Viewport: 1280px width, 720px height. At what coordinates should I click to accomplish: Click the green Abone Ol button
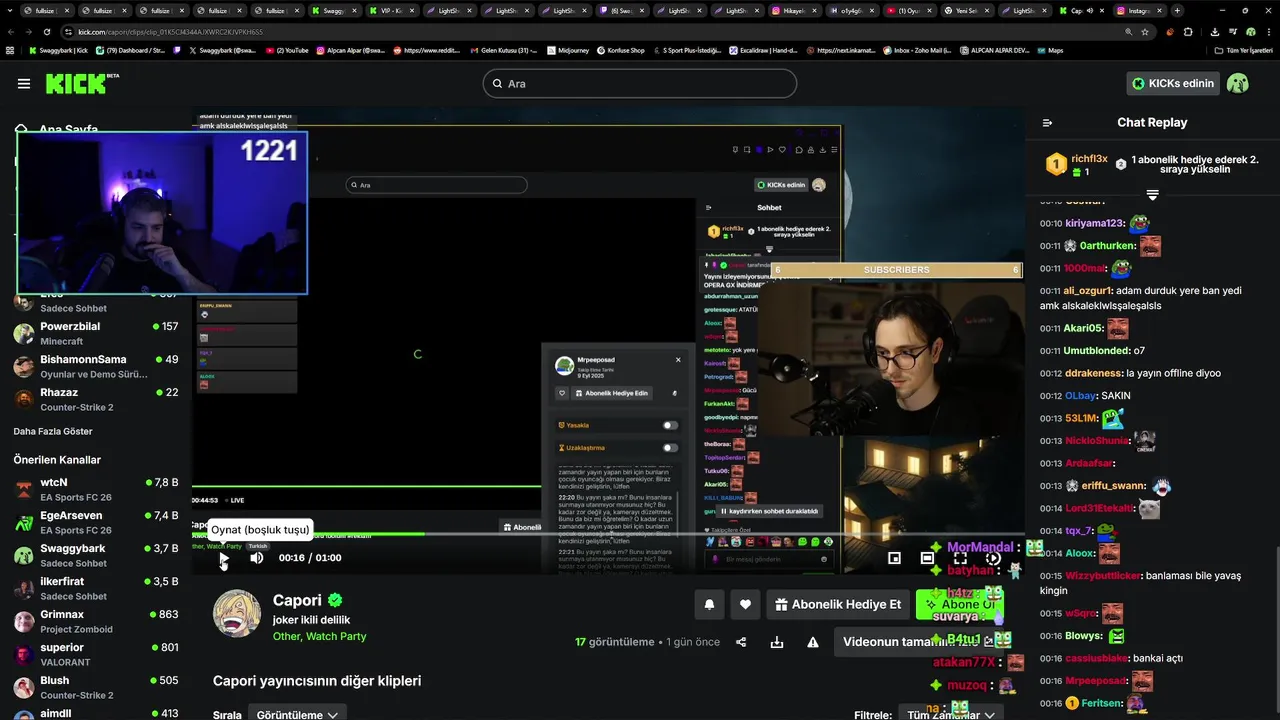[960, 604]
